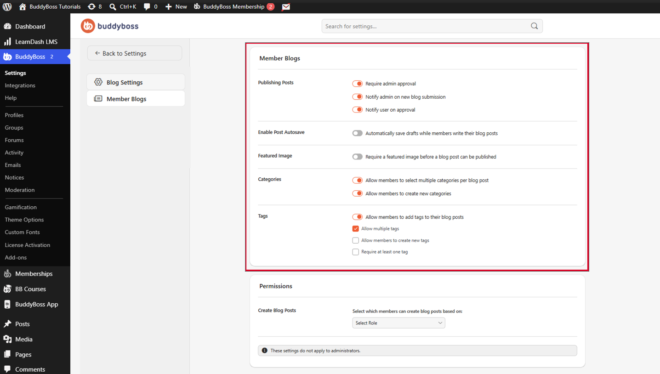Toggle Notify admin on new blog submission
Viewport: 660px width, 374px height.
click(x=357, y=97)
